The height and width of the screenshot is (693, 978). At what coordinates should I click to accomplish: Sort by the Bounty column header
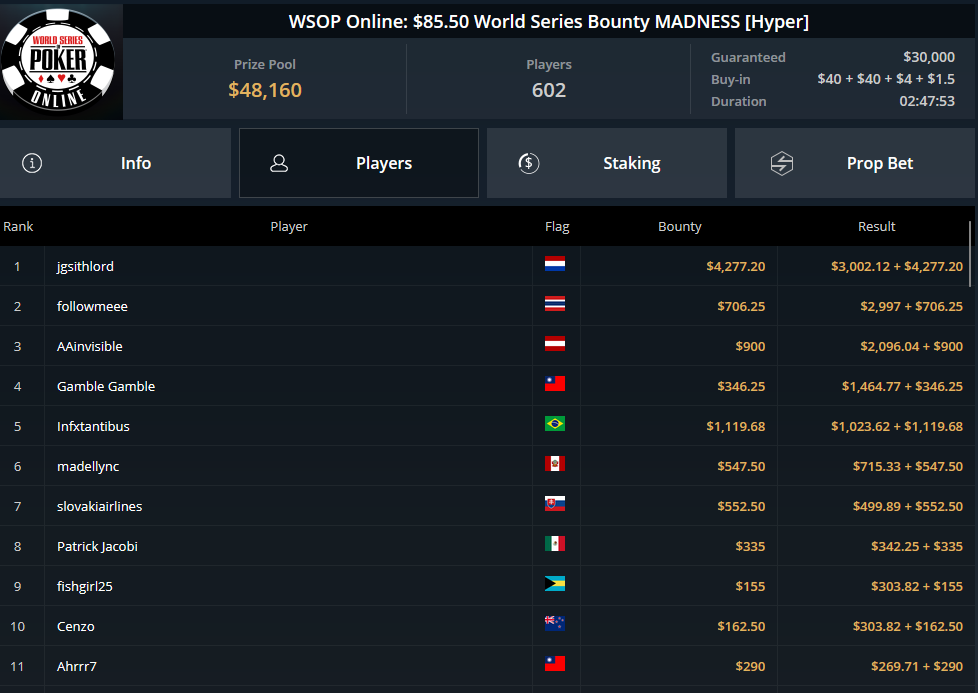(x=680, y=226)
